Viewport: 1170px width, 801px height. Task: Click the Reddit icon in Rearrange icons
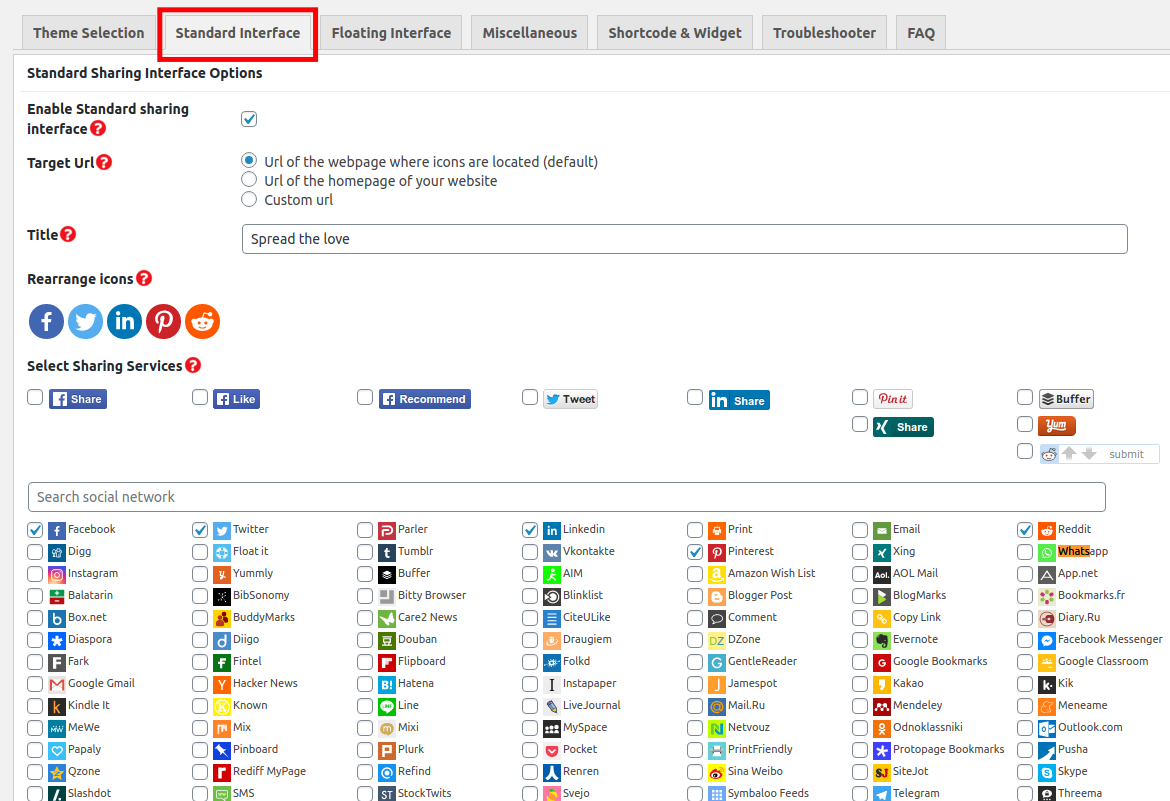(x=202, y=322)
